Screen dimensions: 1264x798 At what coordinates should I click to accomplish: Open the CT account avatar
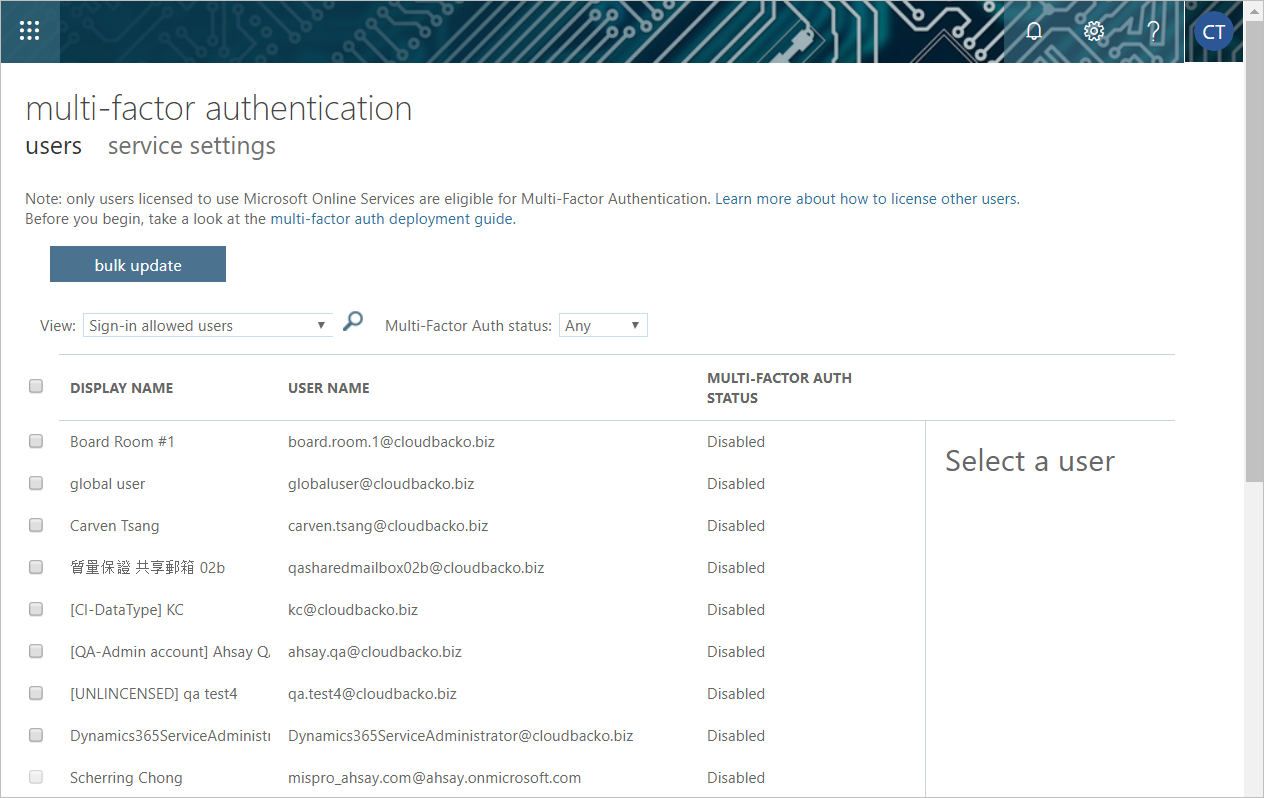pyautogui.click(x=1213, y=32)
